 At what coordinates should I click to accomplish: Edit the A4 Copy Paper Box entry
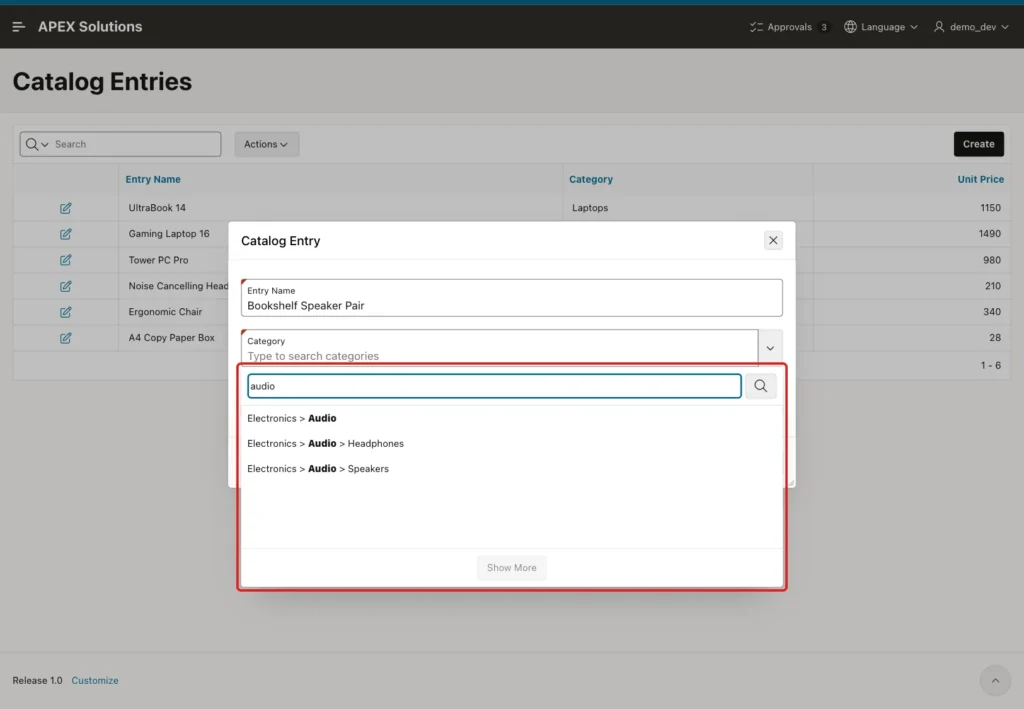(x=65, y=338)
